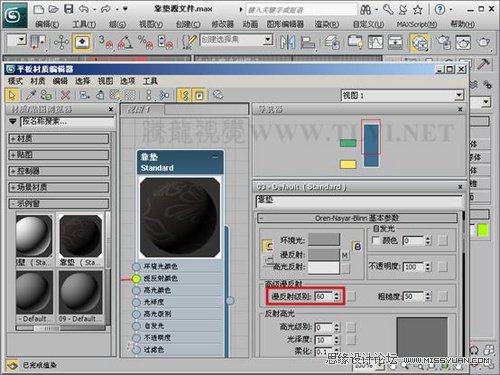
Task: Click the map button beside 不透明度
Action: coord(443,267)
